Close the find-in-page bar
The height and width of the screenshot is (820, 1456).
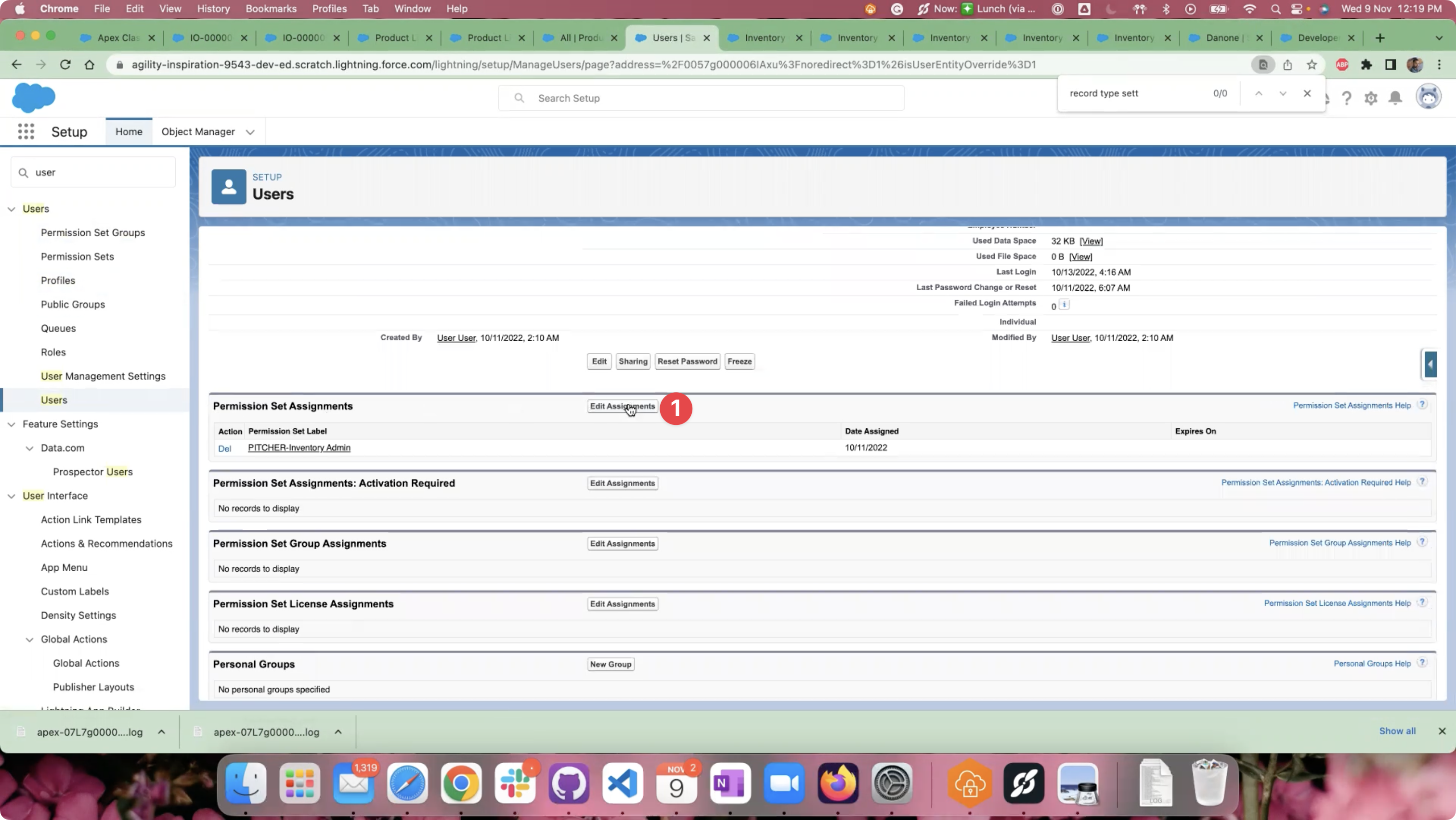[x=1307, y=93]
